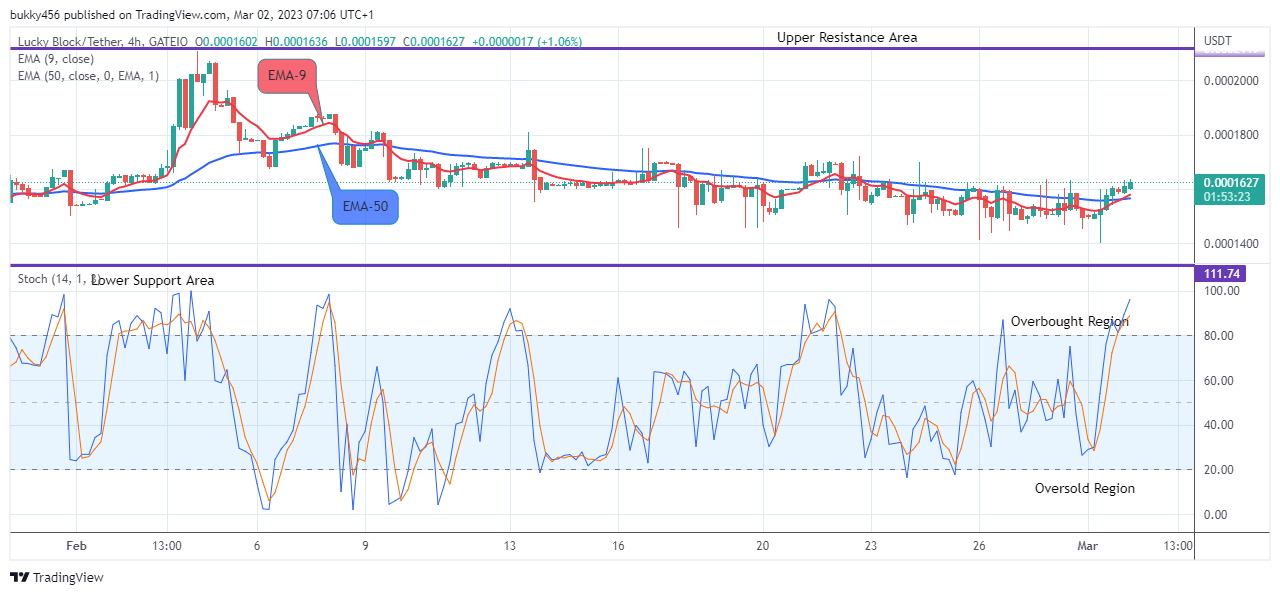The height and width of the screenshot is (595, 1280).
Task: Click the 'Mar' date label on time axis
Action: 1088,546
